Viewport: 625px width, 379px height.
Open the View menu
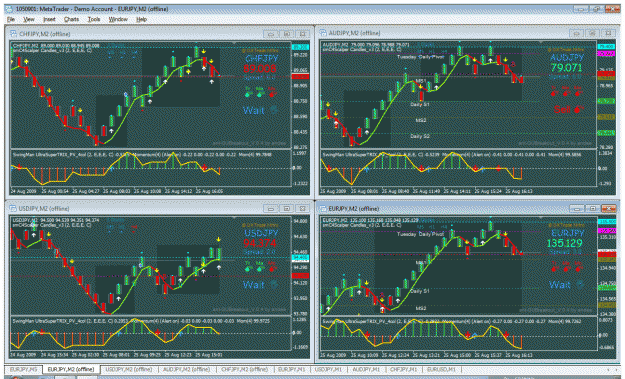click(29, 19)
